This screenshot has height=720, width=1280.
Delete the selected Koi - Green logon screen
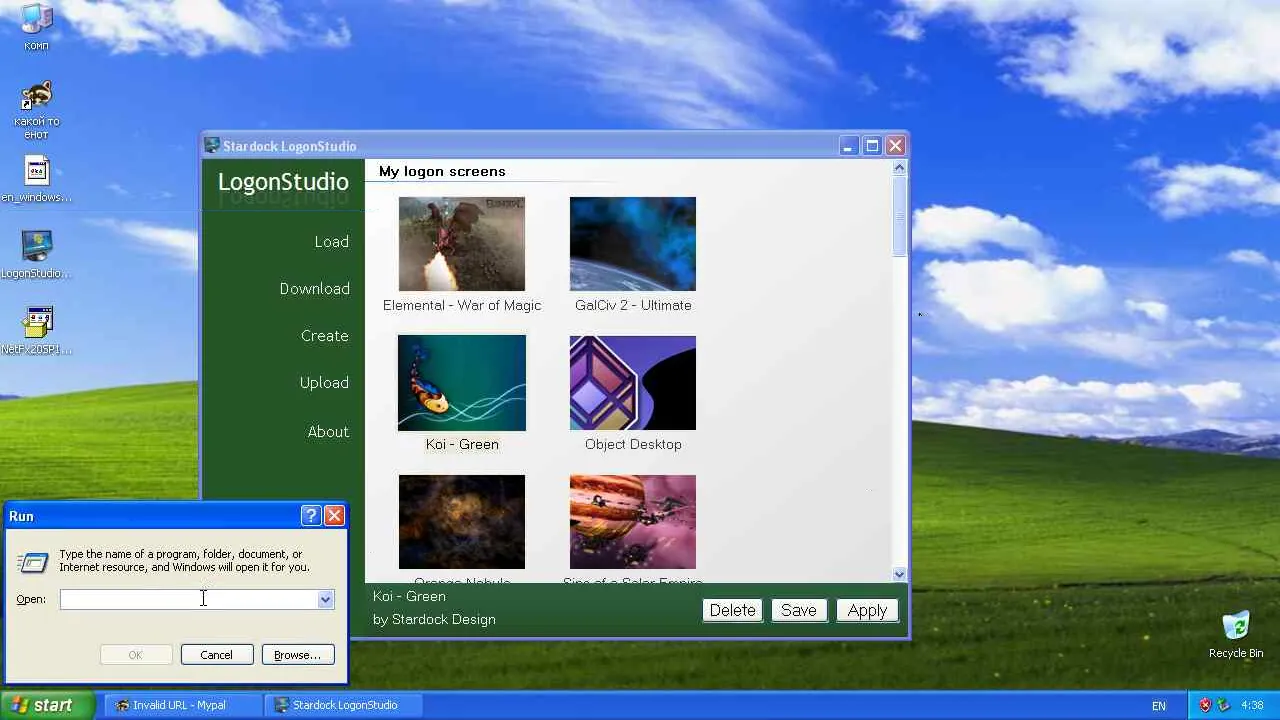pos(733,611)
